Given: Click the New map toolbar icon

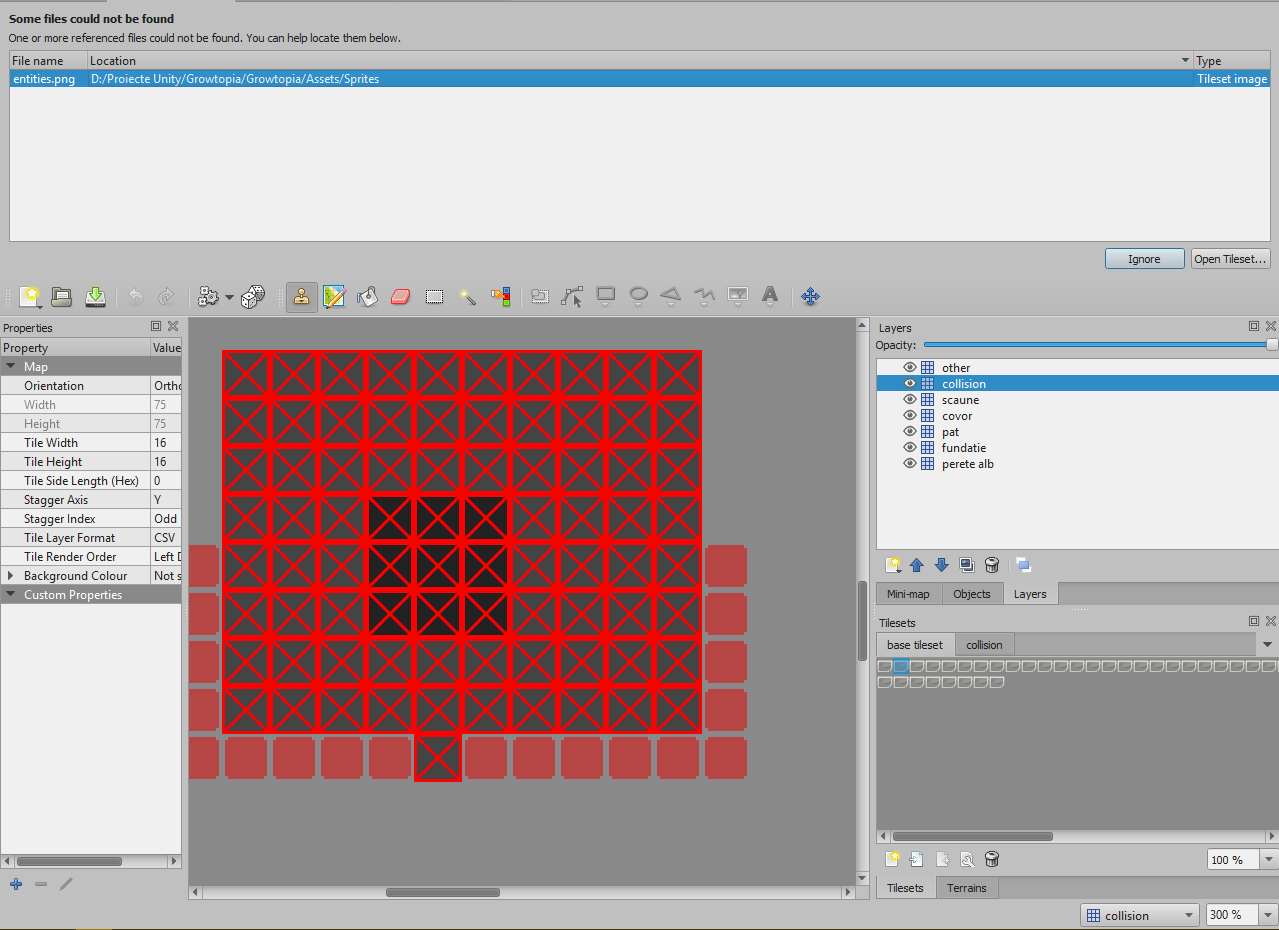Looking at the screenshot, I should click(30, 296).
